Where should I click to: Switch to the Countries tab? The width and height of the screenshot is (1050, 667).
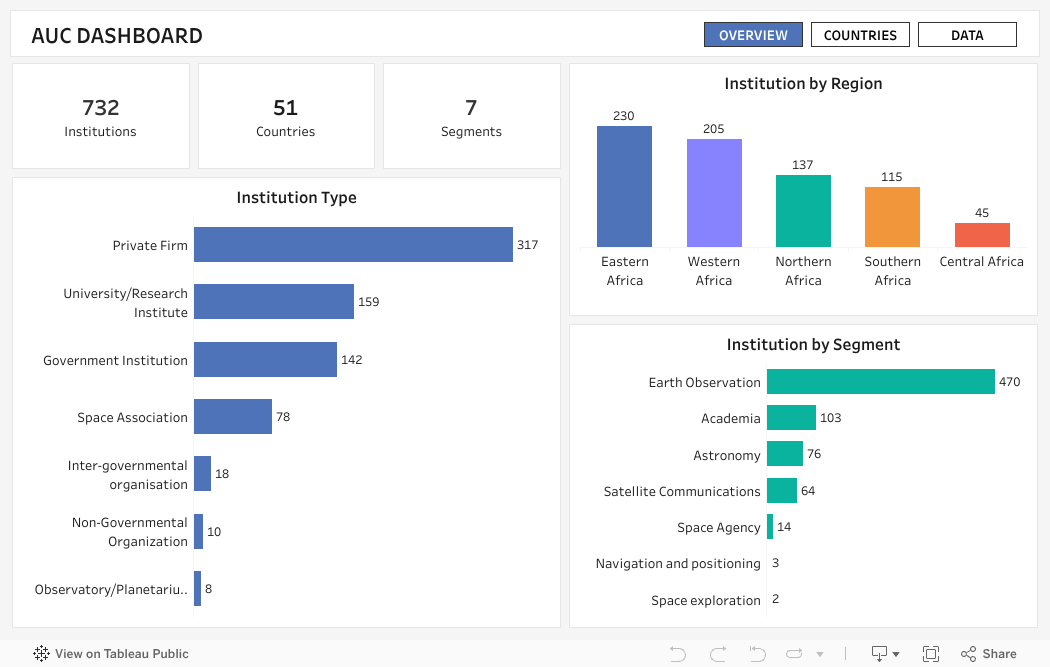click(x=860, y=35)
